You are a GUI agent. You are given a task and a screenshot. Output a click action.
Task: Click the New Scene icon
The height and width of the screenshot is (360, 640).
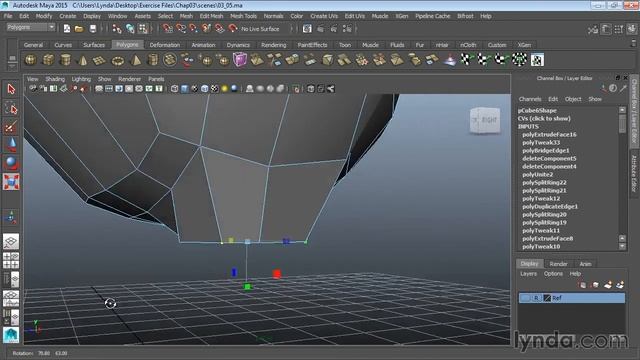tap(67, 29)
